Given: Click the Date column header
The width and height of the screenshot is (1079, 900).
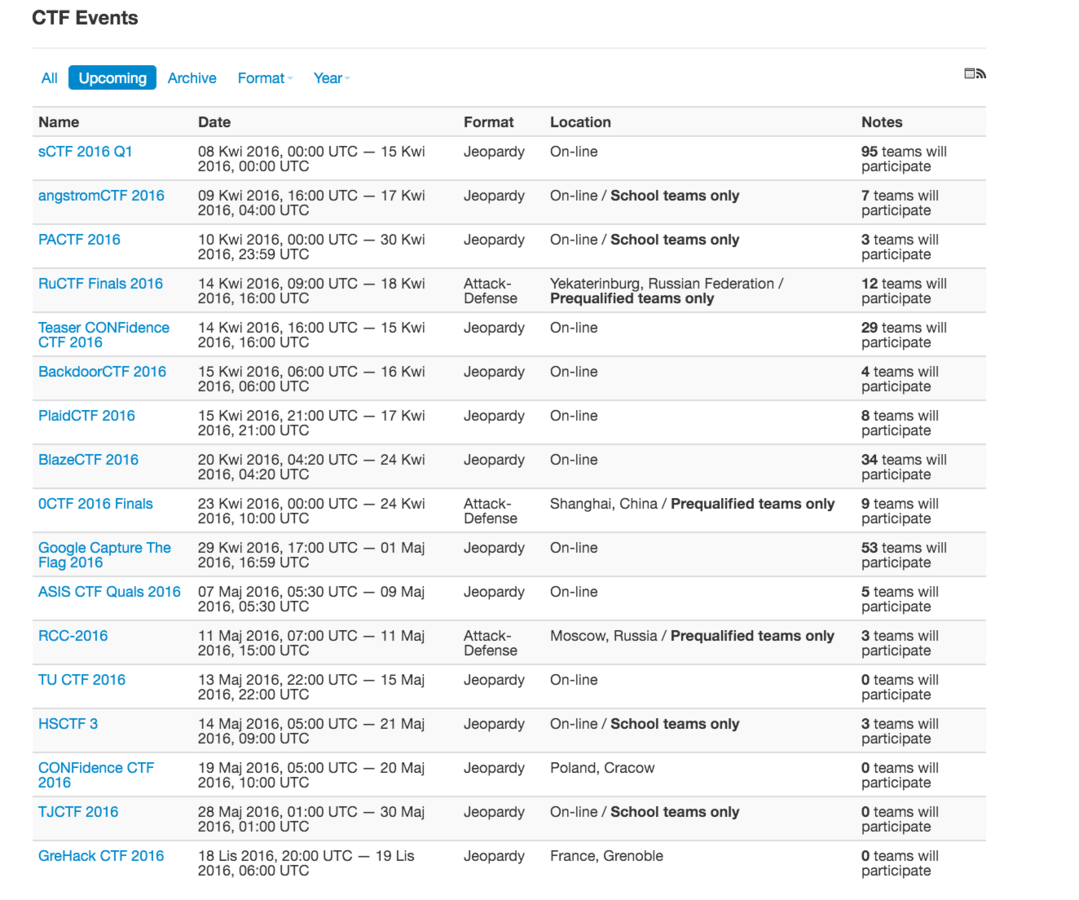Looking at the screenshot, I should [x=214, y=122].
